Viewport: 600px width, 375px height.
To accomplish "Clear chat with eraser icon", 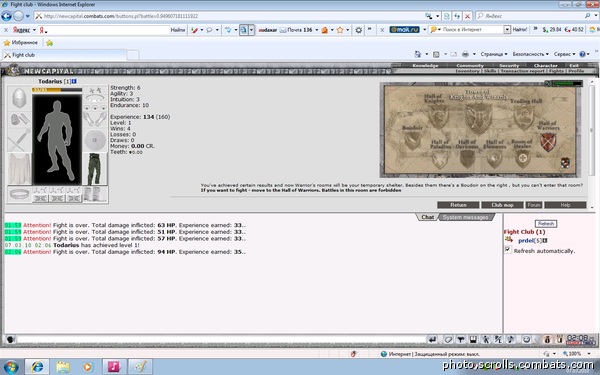I will (x=448, y=339).
